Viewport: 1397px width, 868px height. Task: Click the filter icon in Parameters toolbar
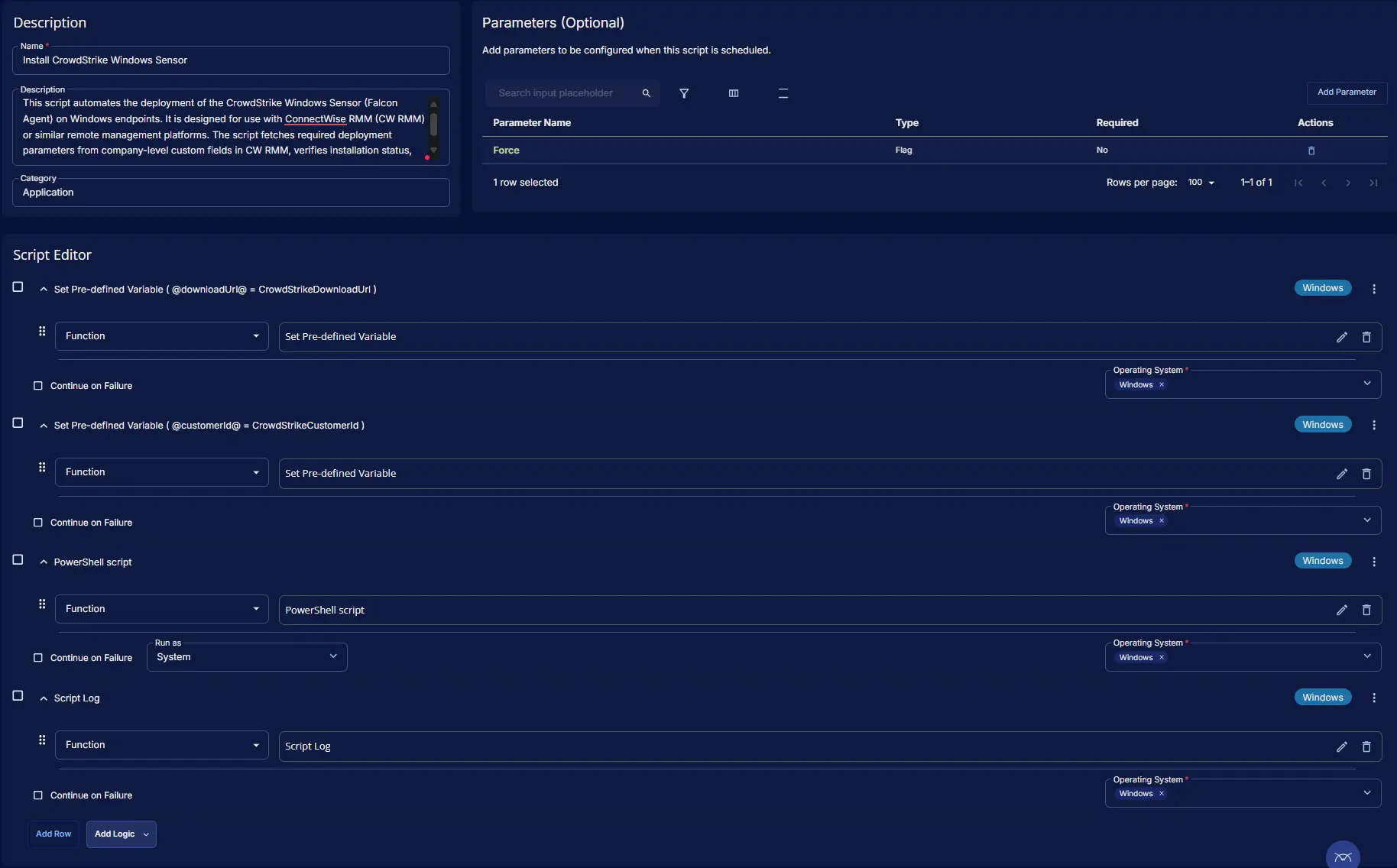[x=684, y=93]
